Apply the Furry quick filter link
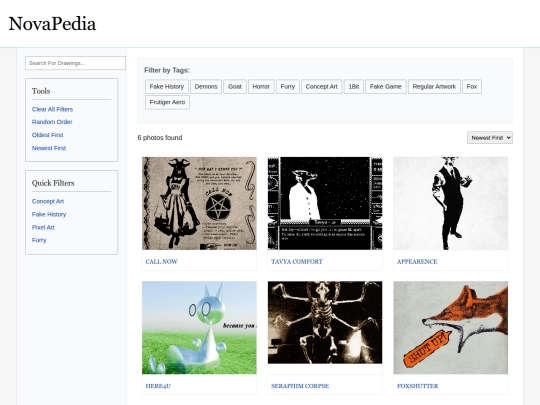 (39, 240)
